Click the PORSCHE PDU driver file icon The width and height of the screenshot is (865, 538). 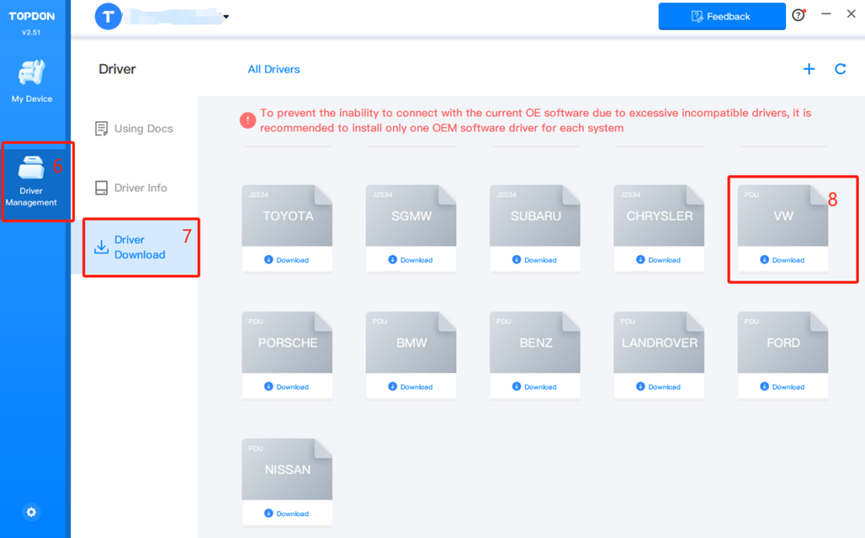coord(287,342)
